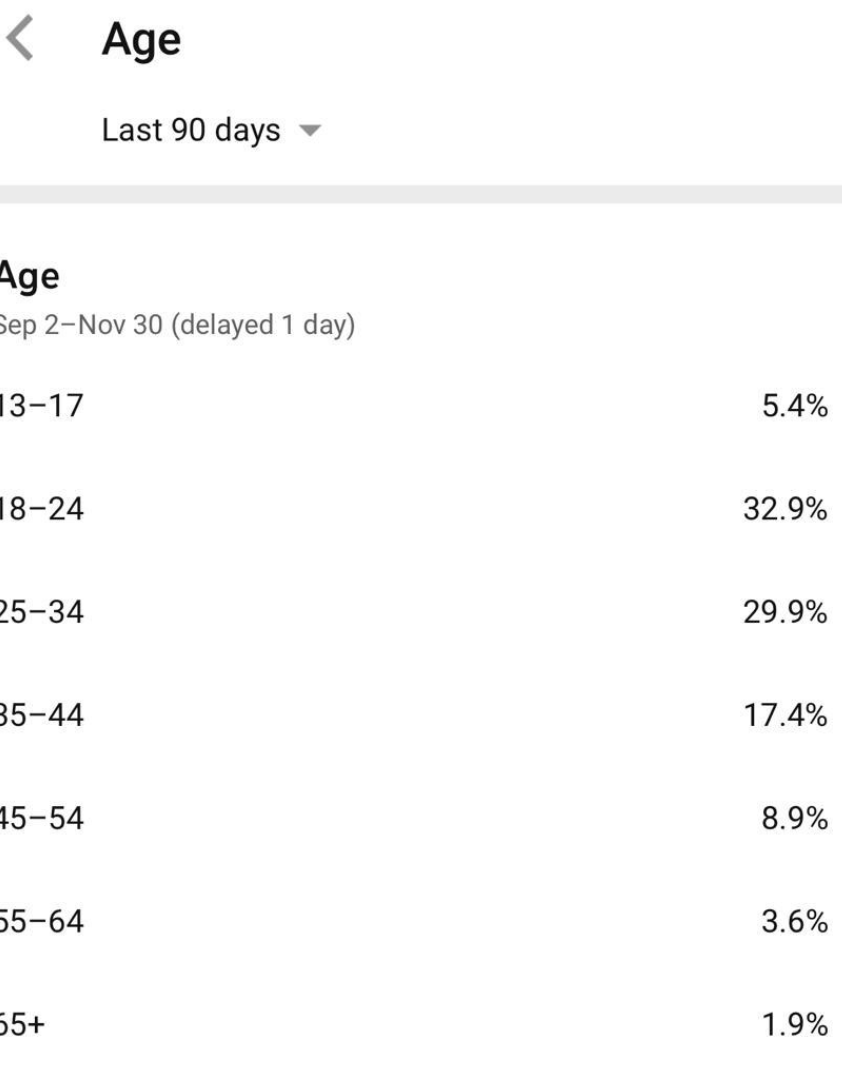842x1080 pixels.
Task: Click the Age page title
Action: (141, 42)
